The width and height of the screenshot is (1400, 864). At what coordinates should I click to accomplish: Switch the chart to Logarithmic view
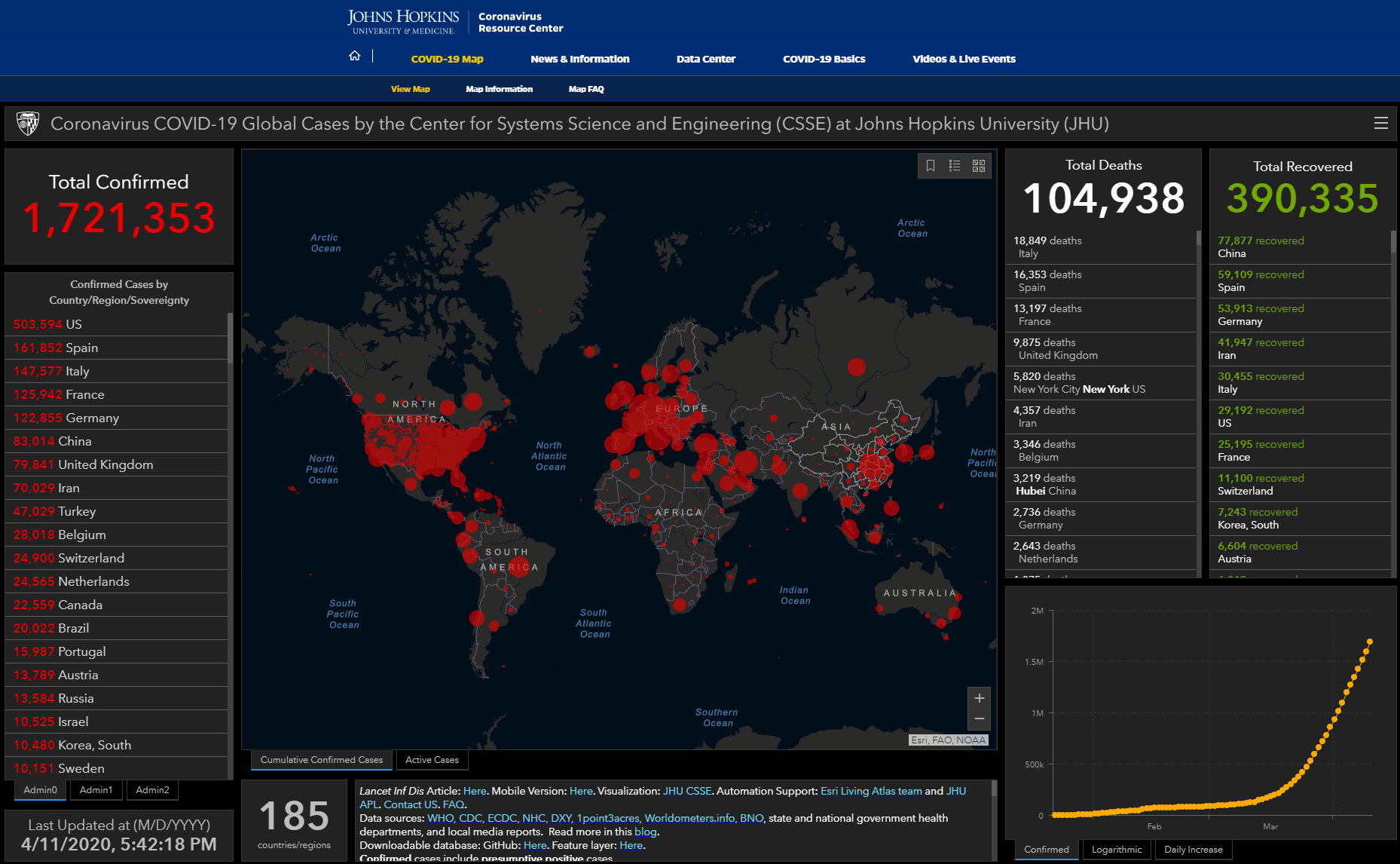(1117, 850)
